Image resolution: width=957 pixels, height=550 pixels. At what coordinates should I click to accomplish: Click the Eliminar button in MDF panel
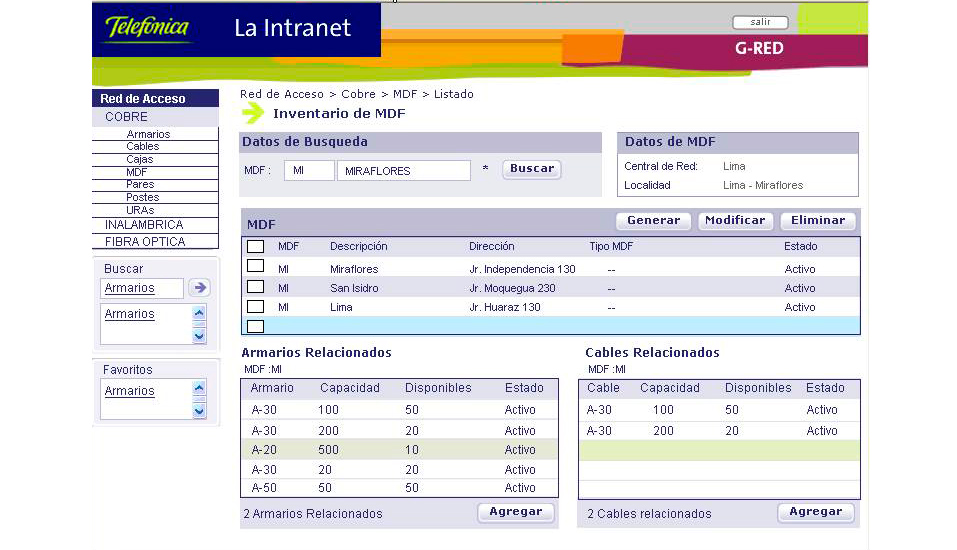pos(817,220)
